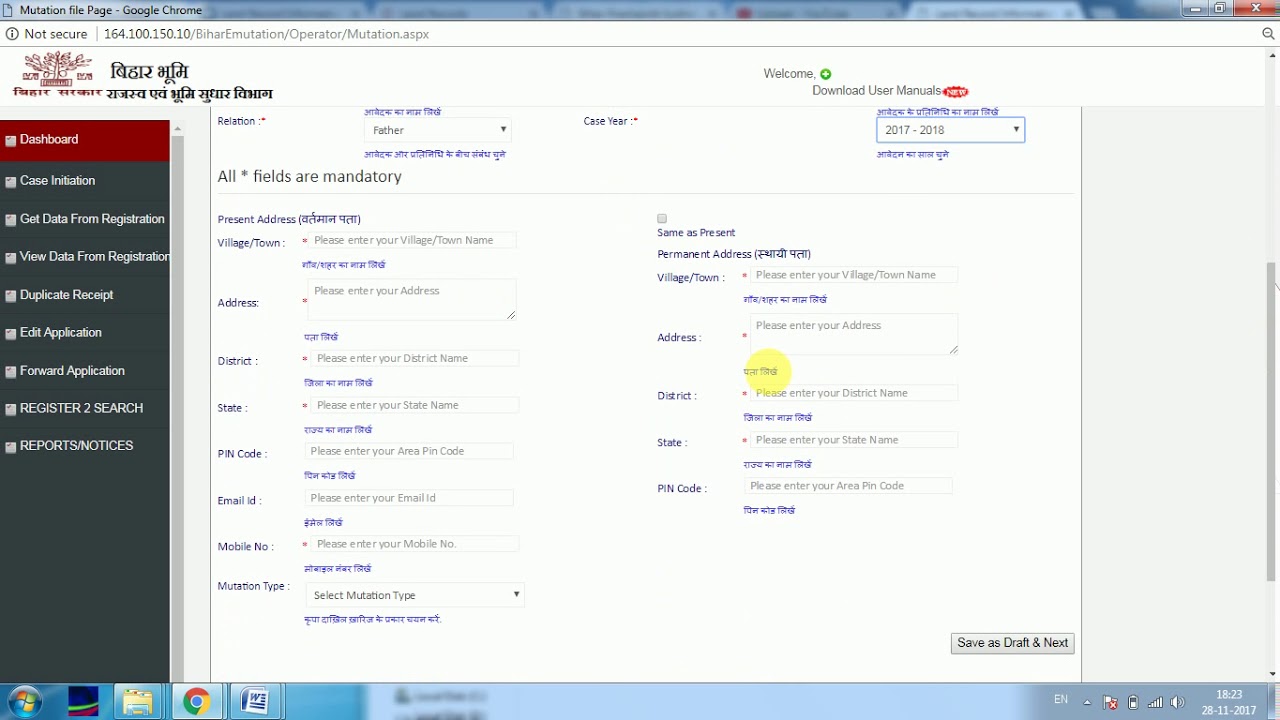This screenshot has width=1280, height=720.
Task: Click the Dashboard sidebar bullet icon
Action: 11,141
